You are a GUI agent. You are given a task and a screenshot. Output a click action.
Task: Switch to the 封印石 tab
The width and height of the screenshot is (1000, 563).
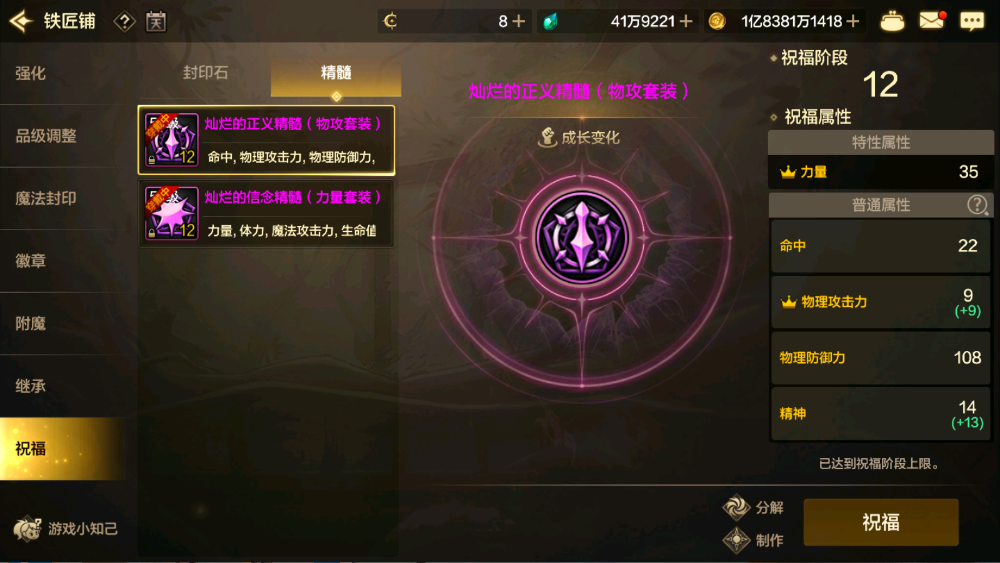[x=205, y=73]
